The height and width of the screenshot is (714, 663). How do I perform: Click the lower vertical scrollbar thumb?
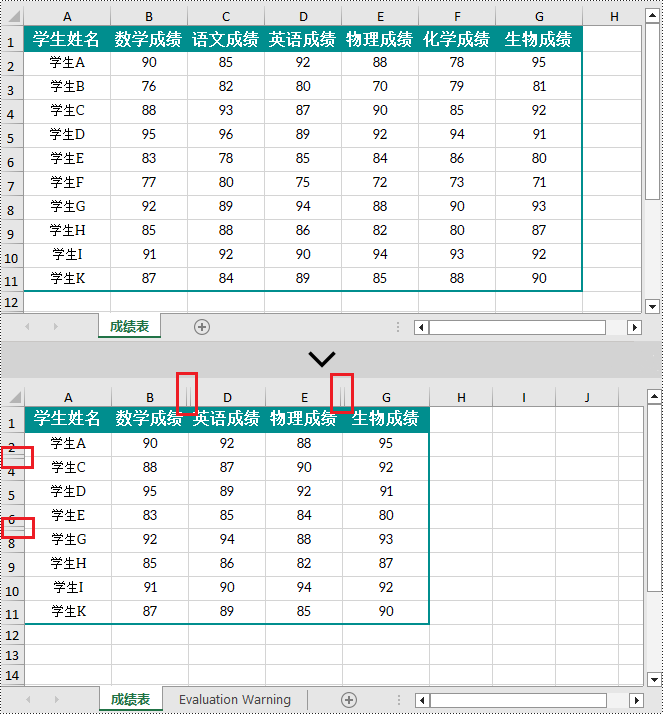pyautogui.click(x=654, y=498)
